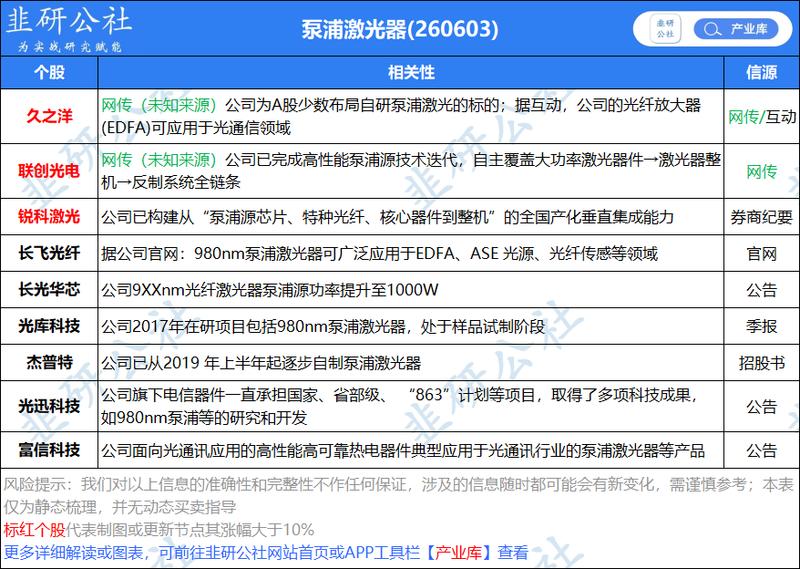Click the 相关性 column header
Viewport: 800px width, 569px height.
coord(411,72)
